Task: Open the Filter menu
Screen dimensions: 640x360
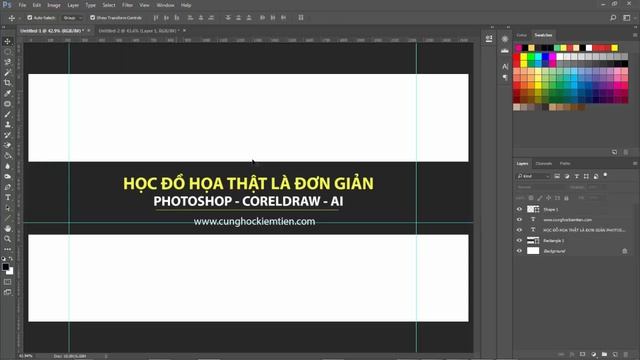Action: (127, 5)
